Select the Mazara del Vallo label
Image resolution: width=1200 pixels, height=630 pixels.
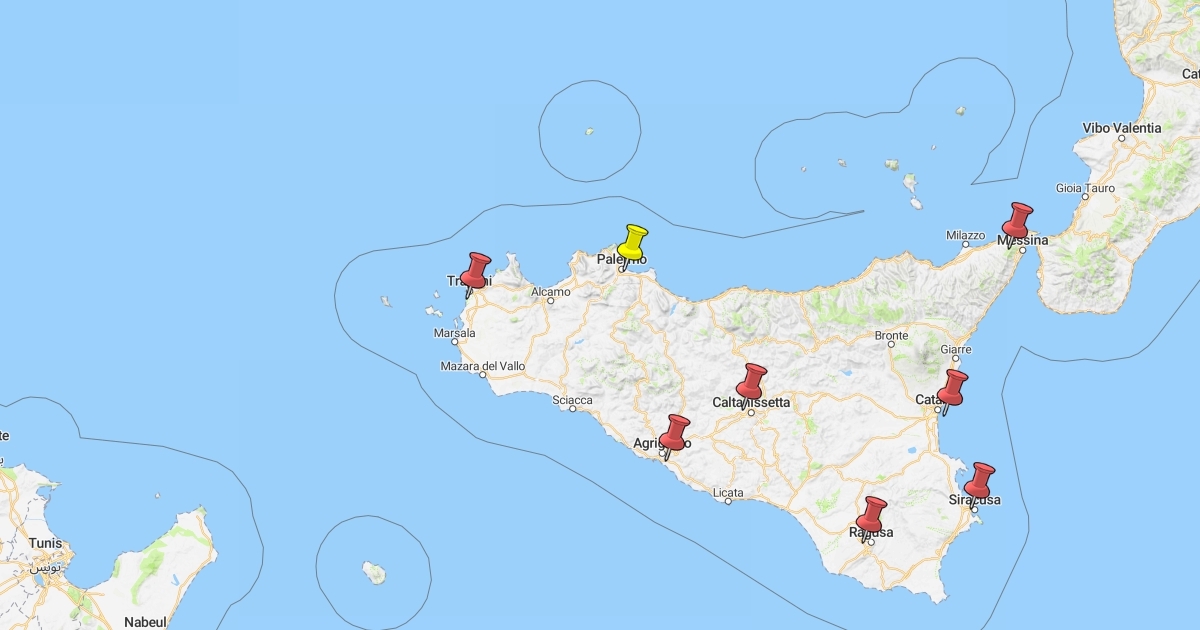(482, 366)
